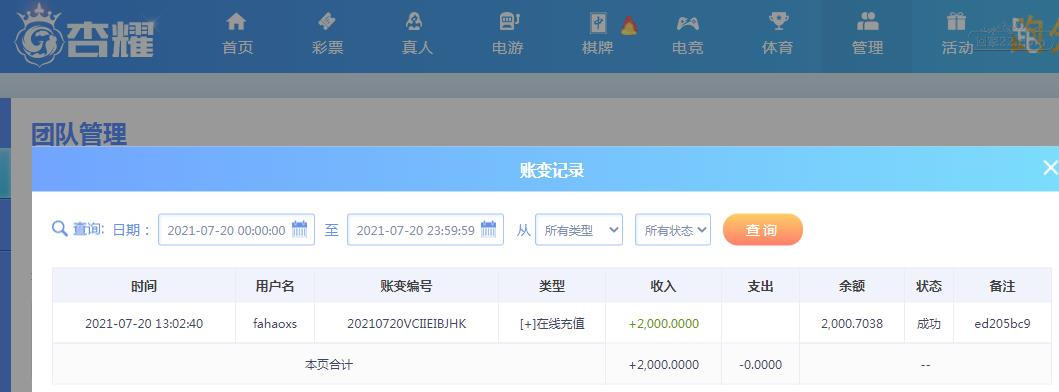The image size is (1059, 392).
Task: Select the 电游 slot machine icon
Action: (x=509, y=22)
